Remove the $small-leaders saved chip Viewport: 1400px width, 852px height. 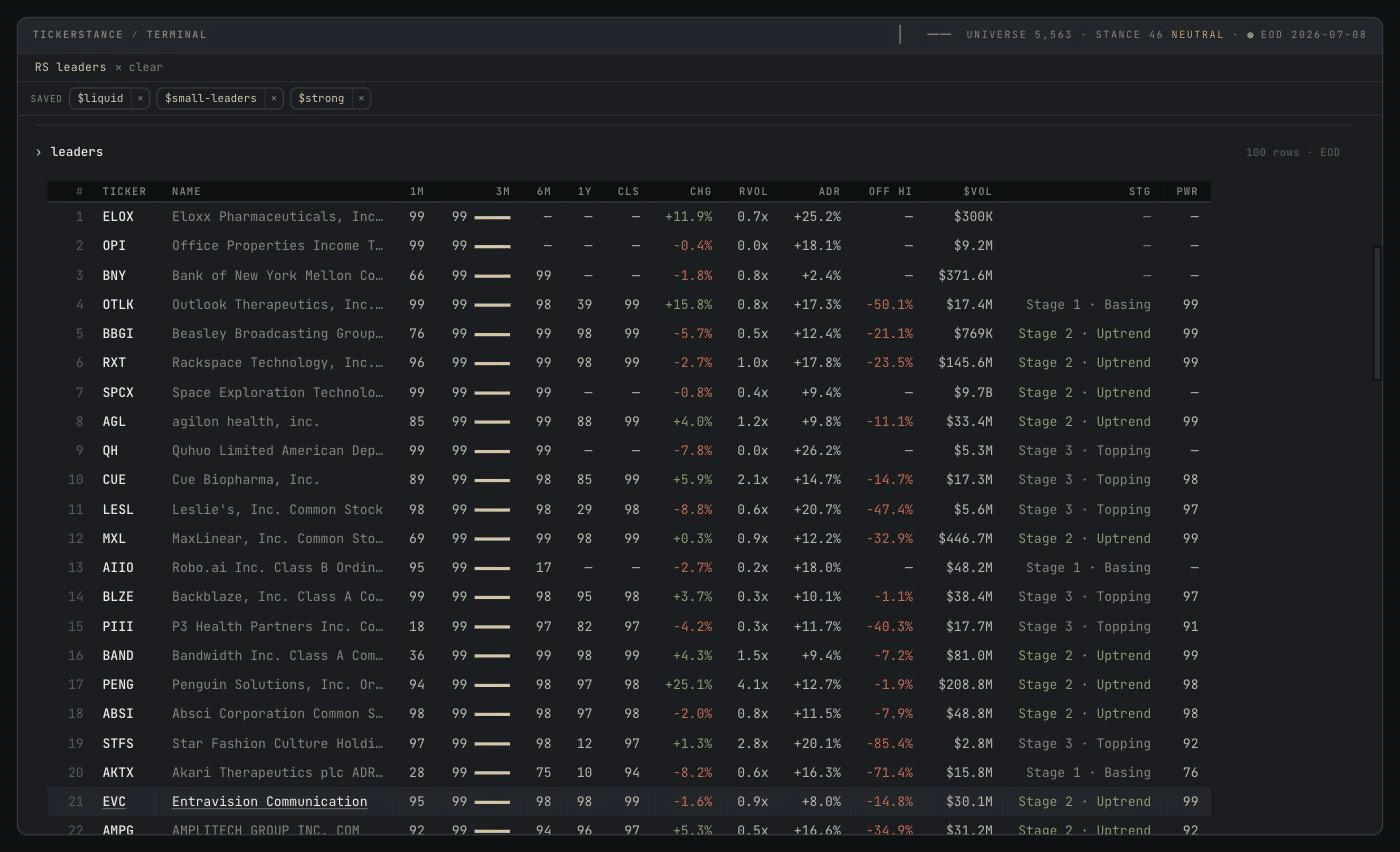(273, 98)
